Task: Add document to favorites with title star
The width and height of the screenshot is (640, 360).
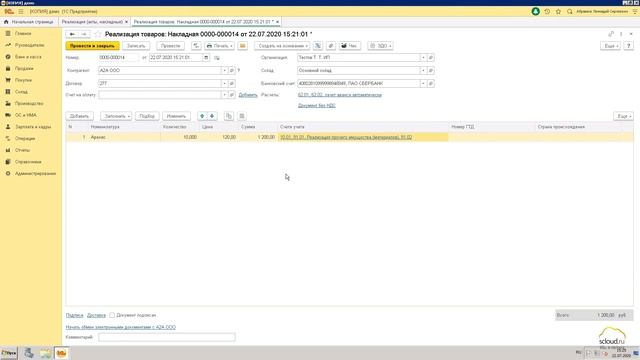Action: click(x=98, y=34)
